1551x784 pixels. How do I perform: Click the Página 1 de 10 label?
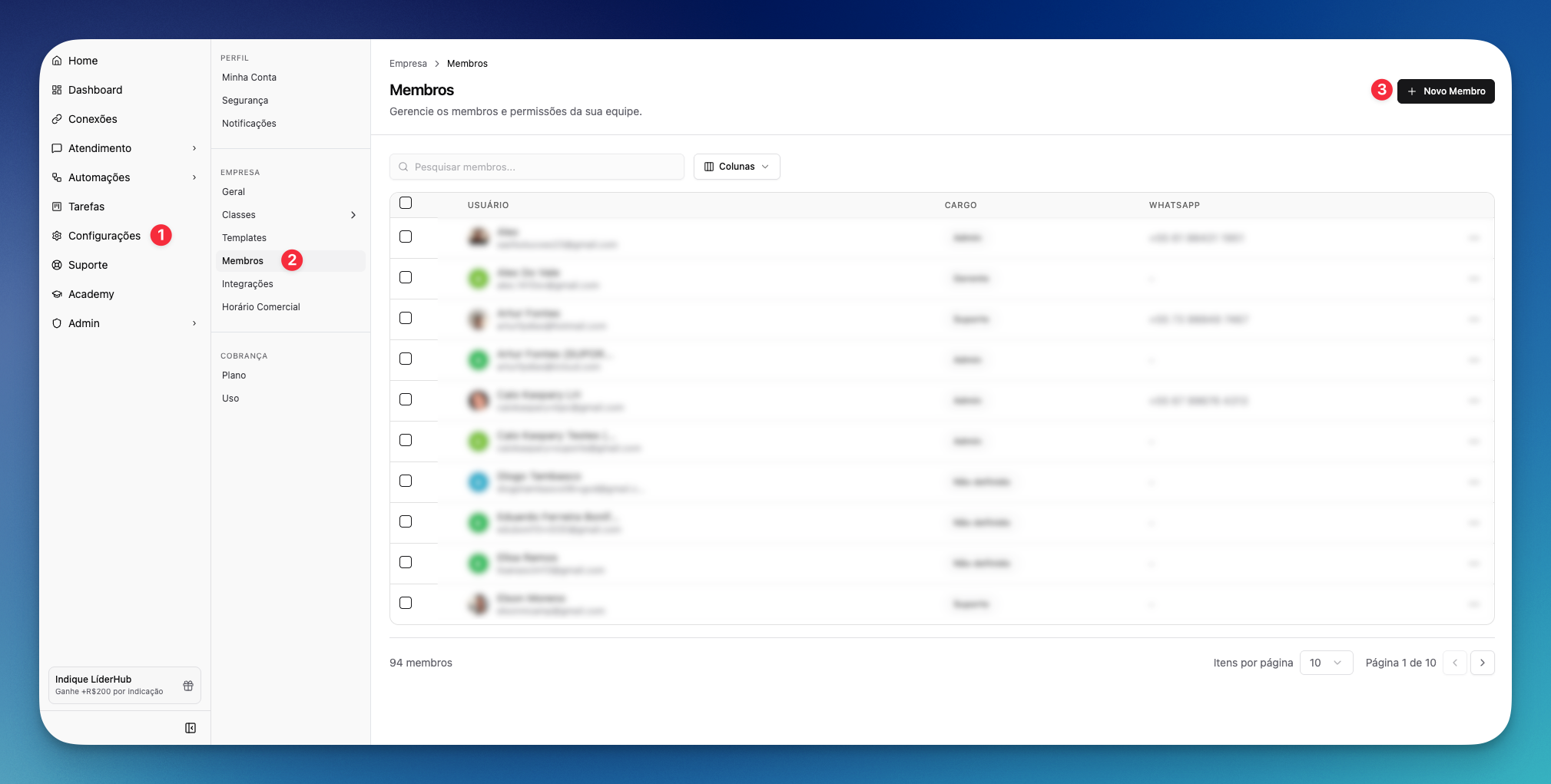click(1401, 663)
